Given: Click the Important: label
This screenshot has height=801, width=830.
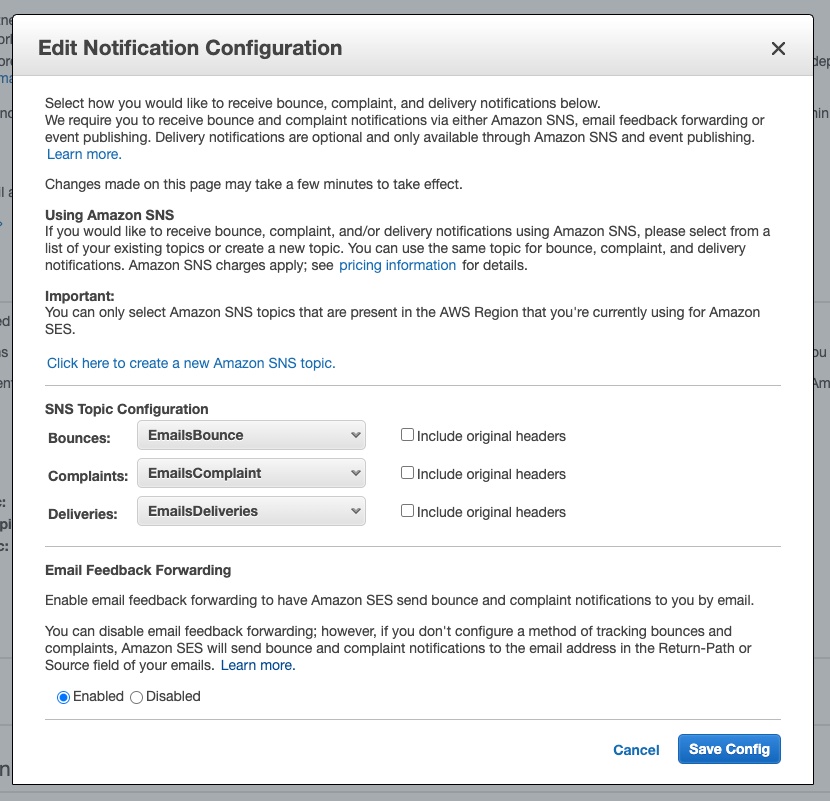Looking at the screenshot, I should 79,296.
